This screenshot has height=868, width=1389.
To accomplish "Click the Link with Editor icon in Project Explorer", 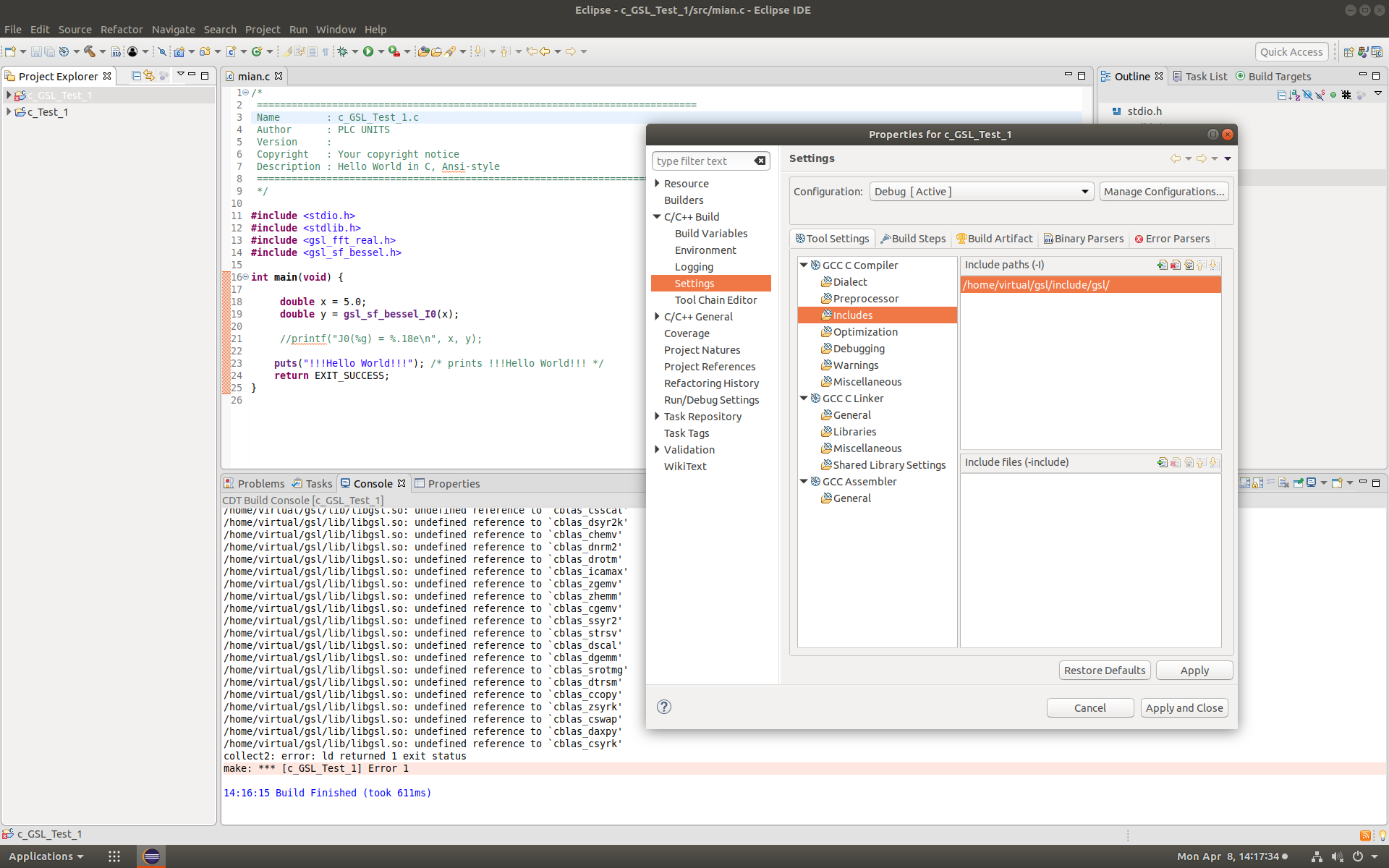I will pos(149,76).
